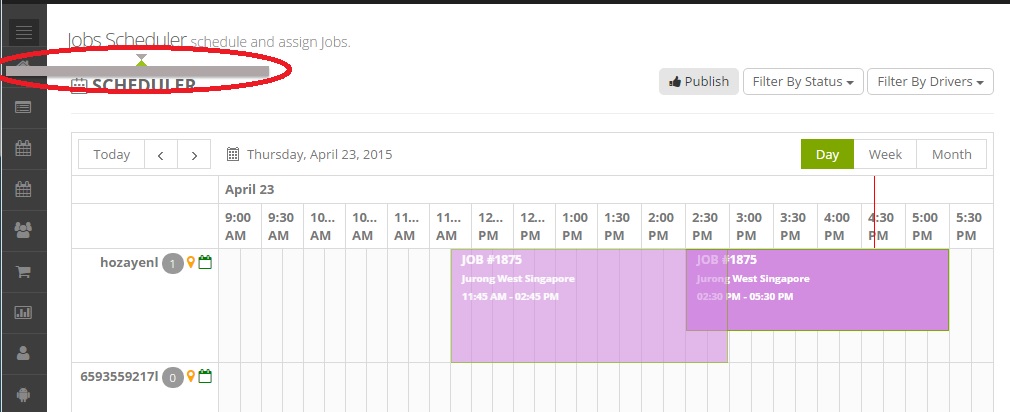Click the green calendar icon for 6593559217l
This screenshot has width=1010, height=412.
coord(205,377)
